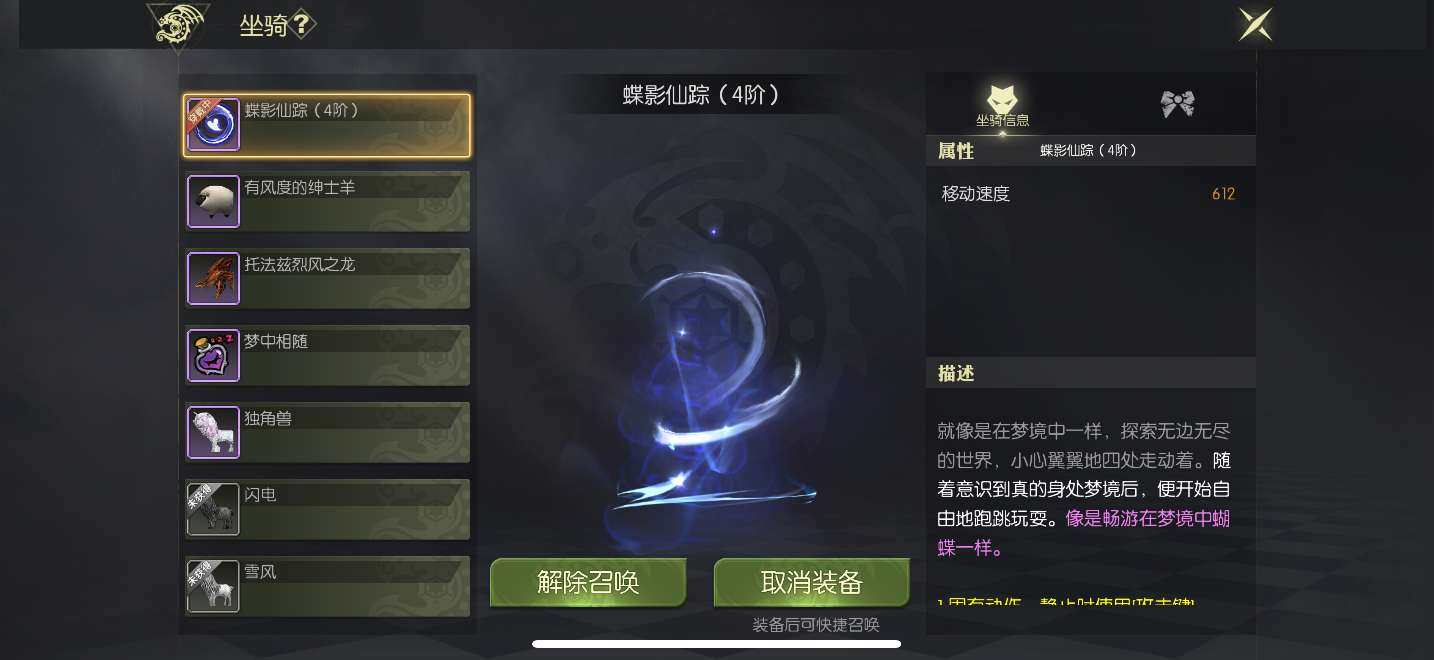Click the 取消装备 button
Image resolution: width=1434 pixels, height=660 pixels.
(812, 583)
